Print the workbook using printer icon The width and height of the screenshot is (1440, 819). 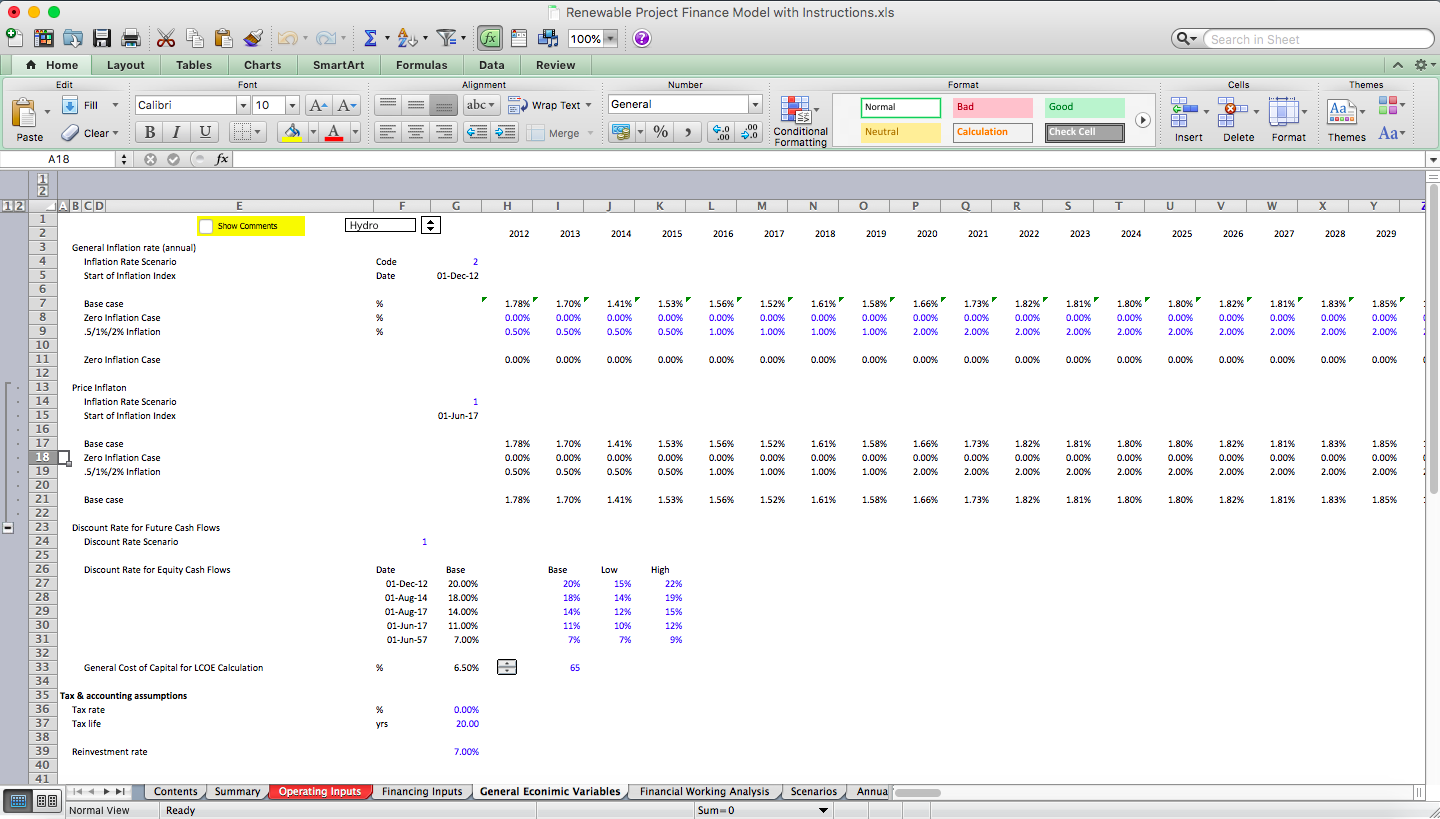click(130, 38)
